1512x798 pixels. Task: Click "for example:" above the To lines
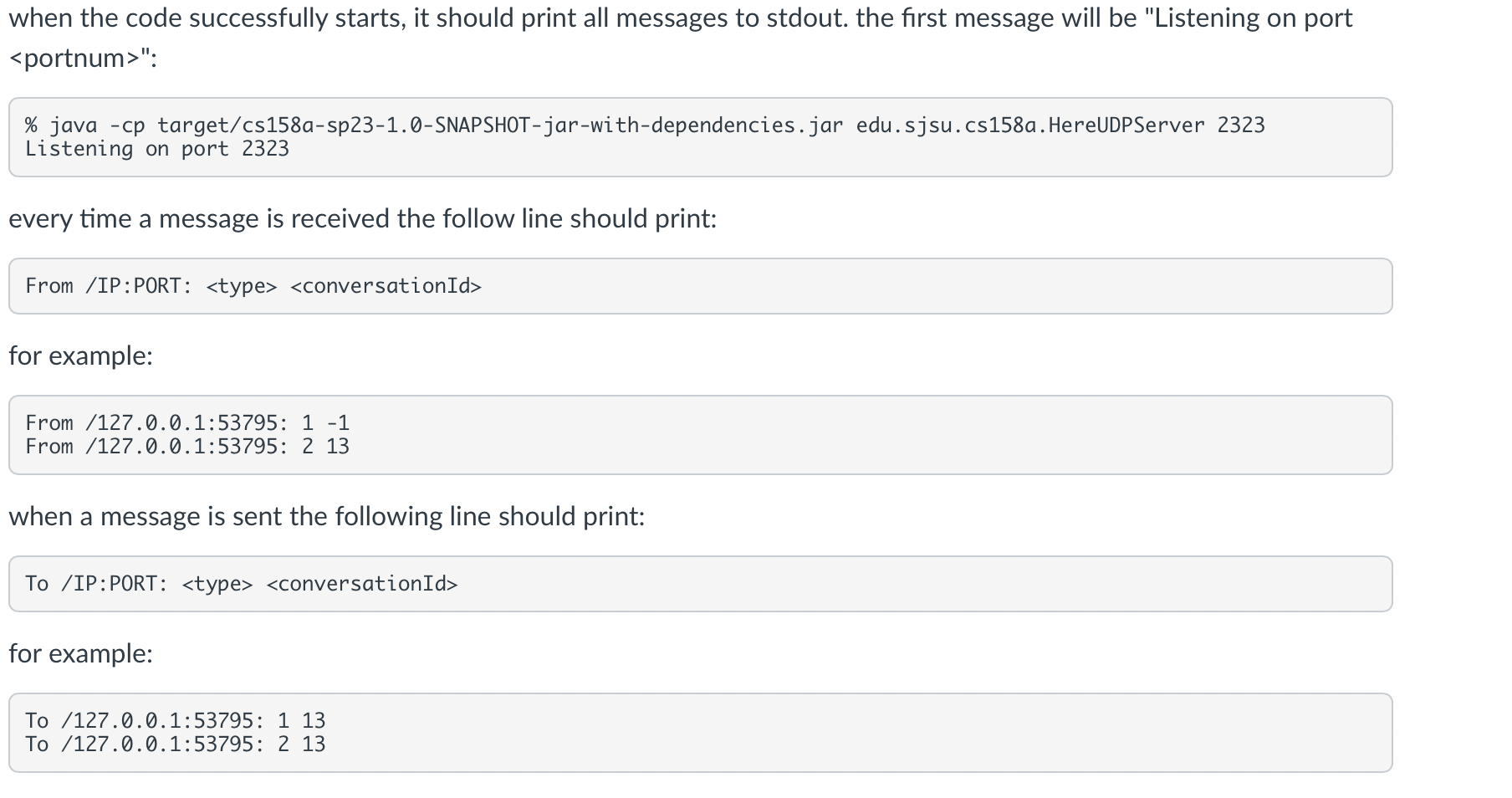pos(80,654)
